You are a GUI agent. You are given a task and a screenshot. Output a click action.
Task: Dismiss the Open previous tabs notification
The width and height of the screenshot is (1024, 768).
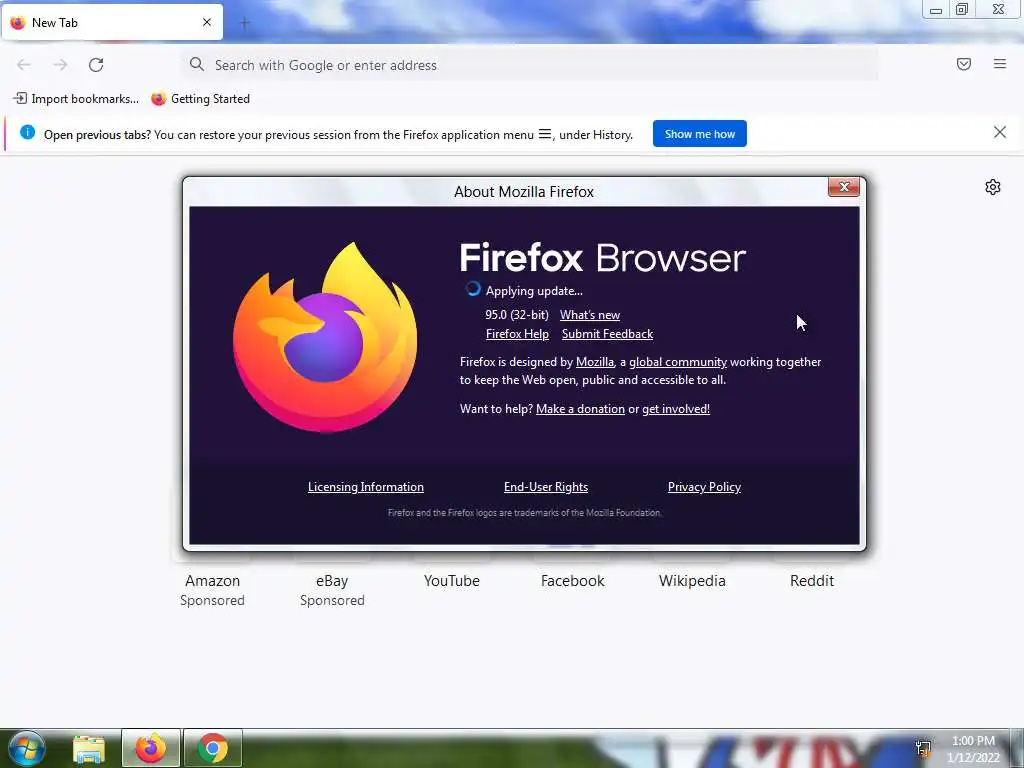click(x=999, y=133)
